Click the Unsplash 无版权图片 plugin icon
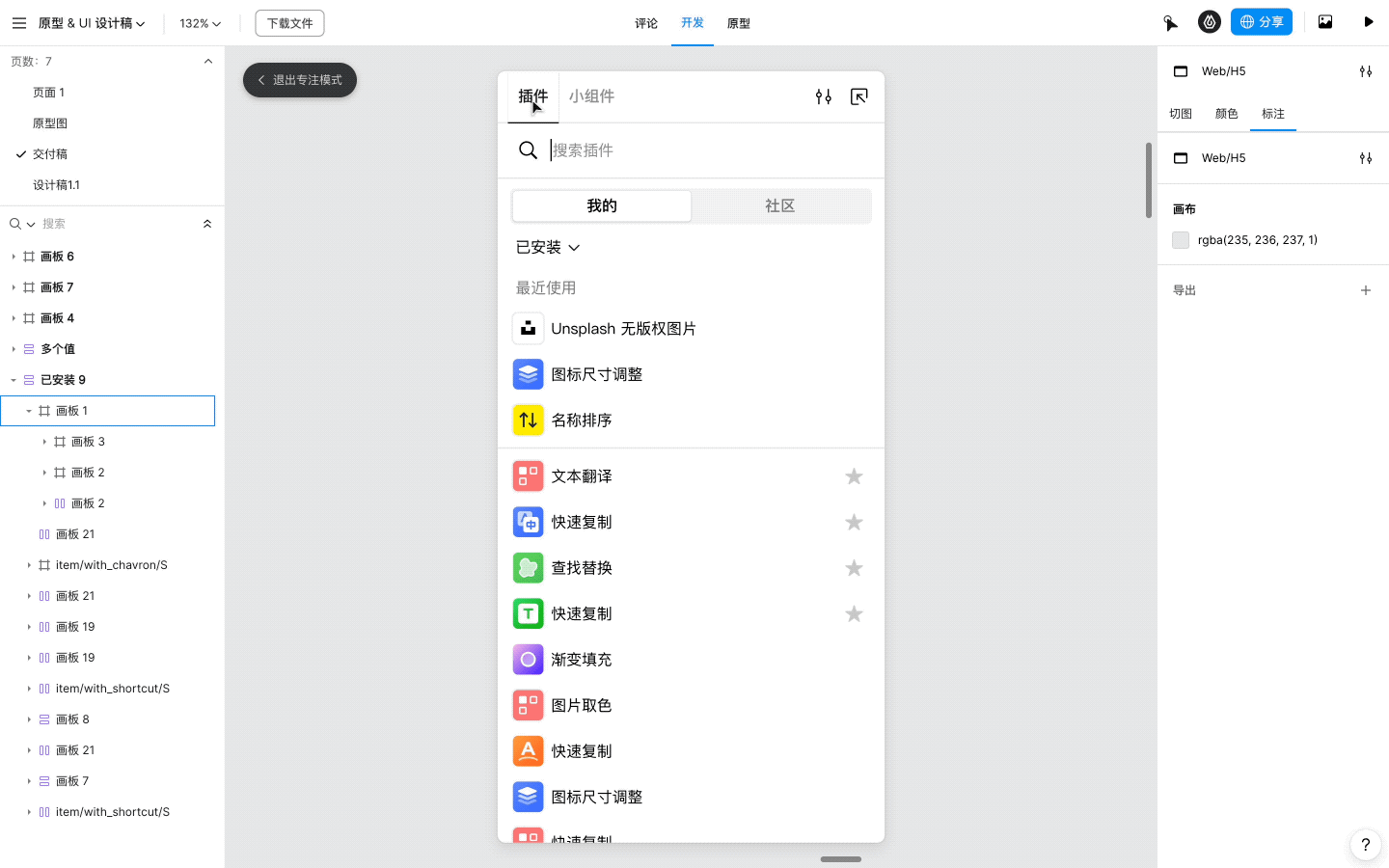Image resolution: width=1389 pixels, height=868 pixels. tap(528, 329)
